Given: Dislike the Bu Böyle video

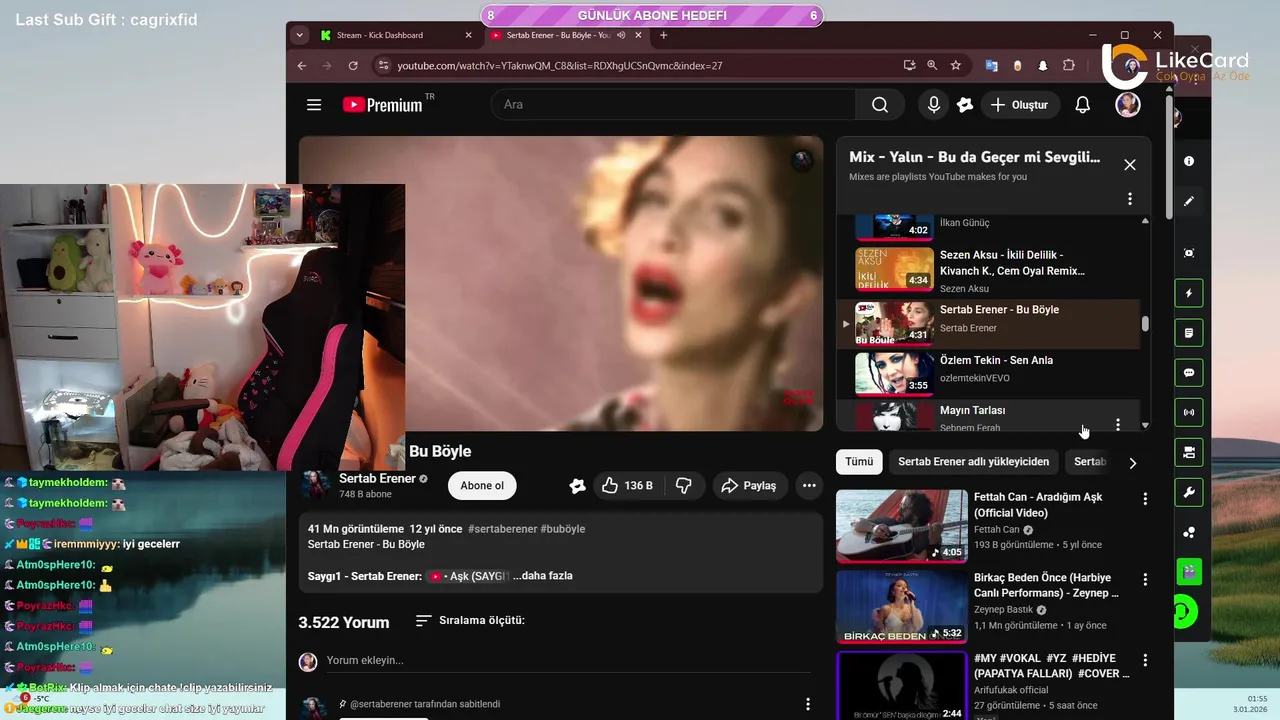Looking at the screenshot, I should point(684,485).
